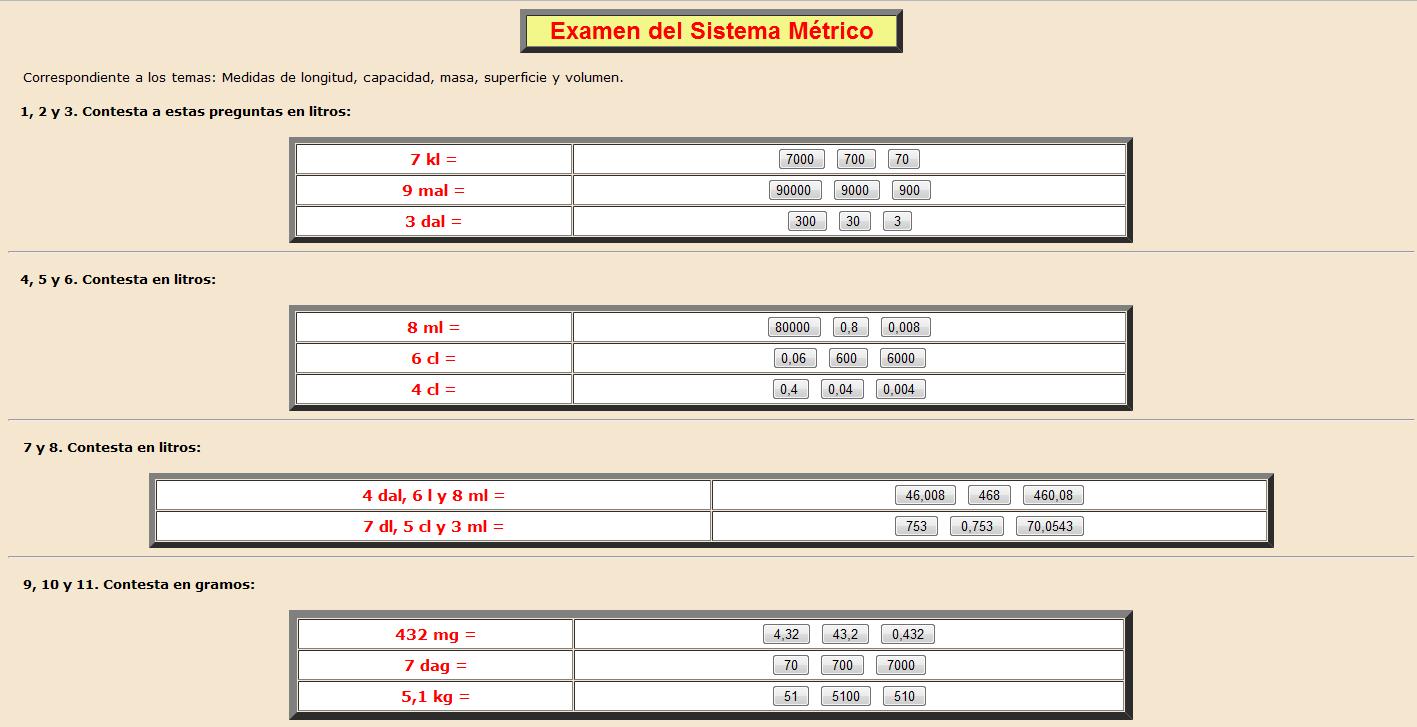Select 0,04 in the 4 cl row
1417x727 pixels.
tap(842, 389)
